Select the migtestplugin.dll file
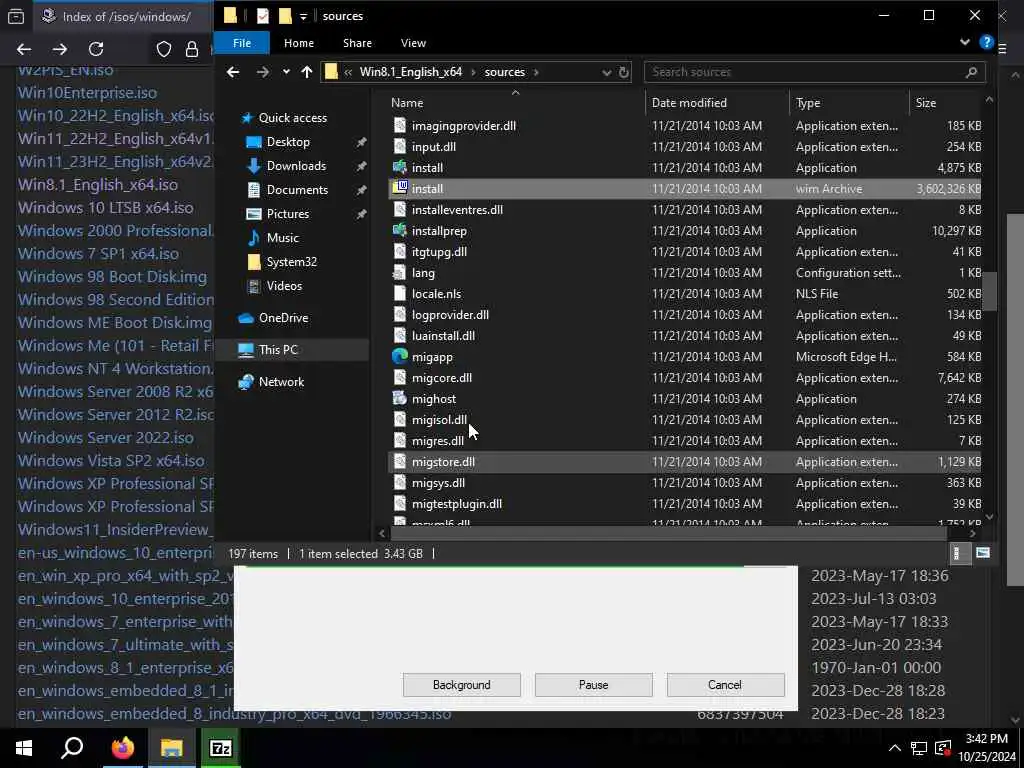 click(x=685, y=504)
